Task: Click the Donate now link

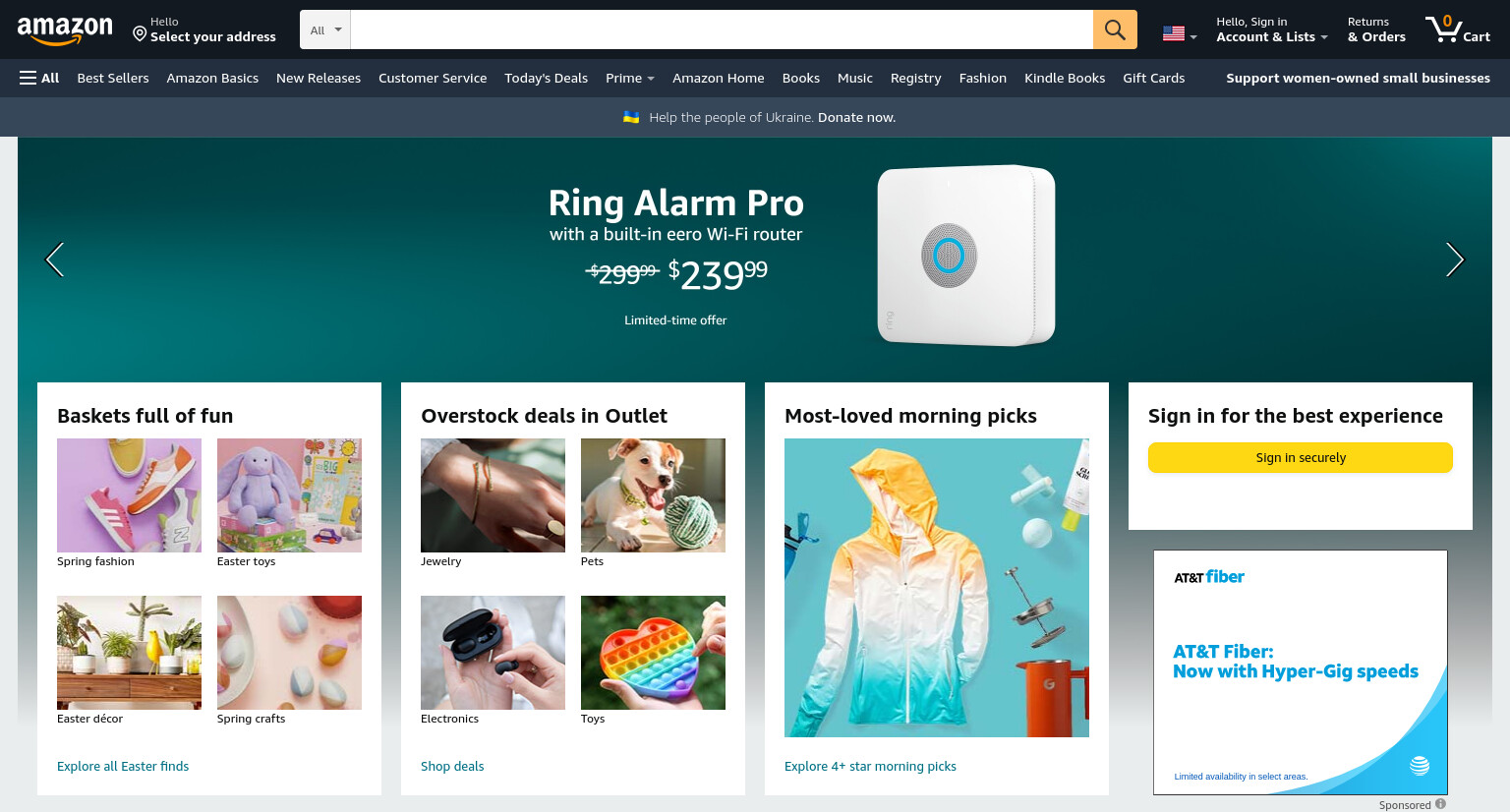Action: click(x=856, y=117)
